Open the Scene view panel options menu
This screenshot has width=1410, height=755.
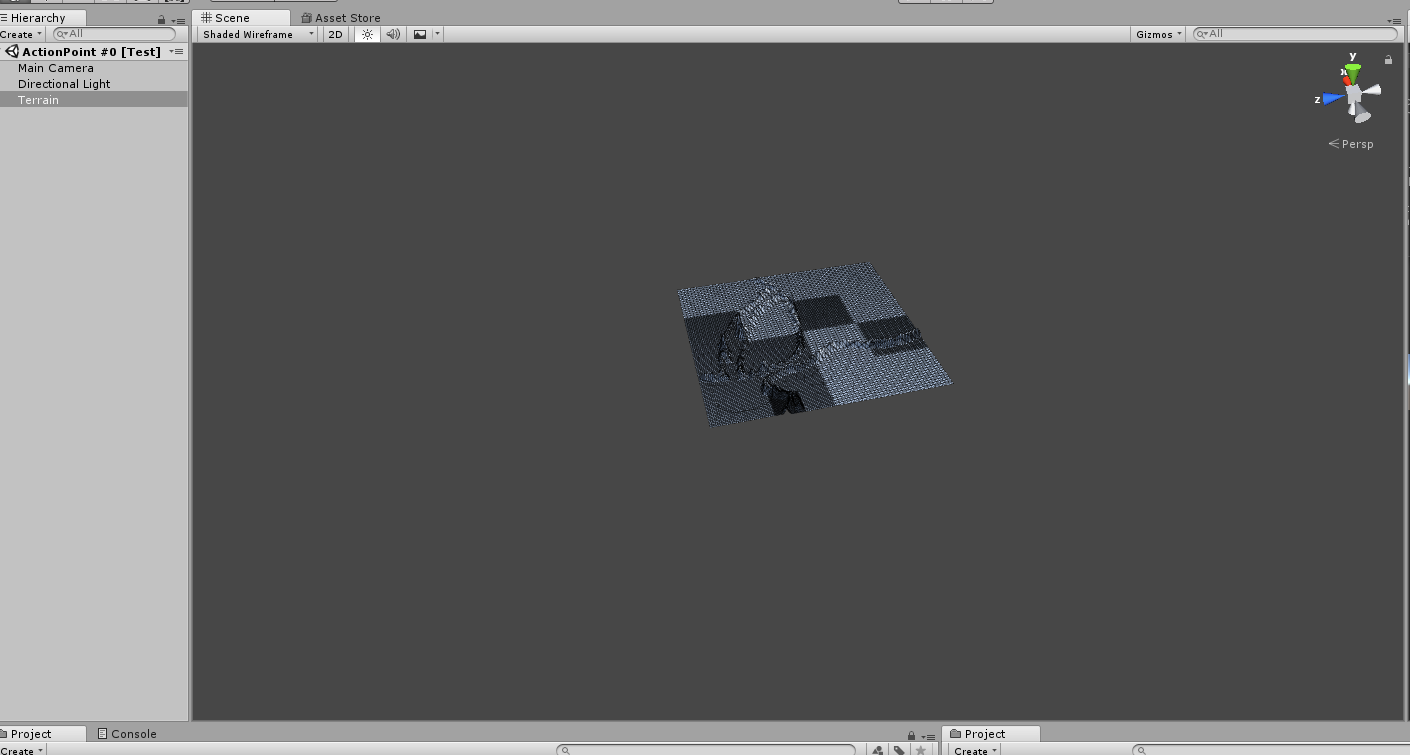click(x=1394, y=20)
